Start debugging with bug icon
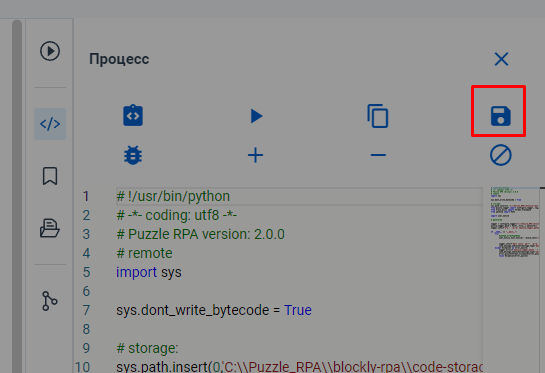The width and height of the screenshot is (545, 373). pos(133,155)
